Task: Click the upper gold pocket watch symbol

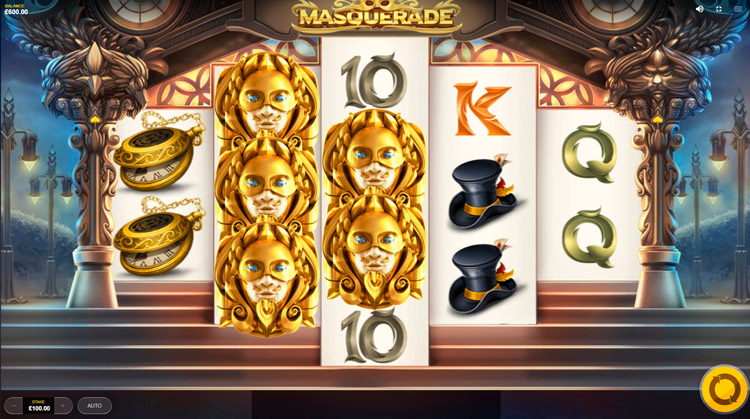Action: [x=159, y=152]
